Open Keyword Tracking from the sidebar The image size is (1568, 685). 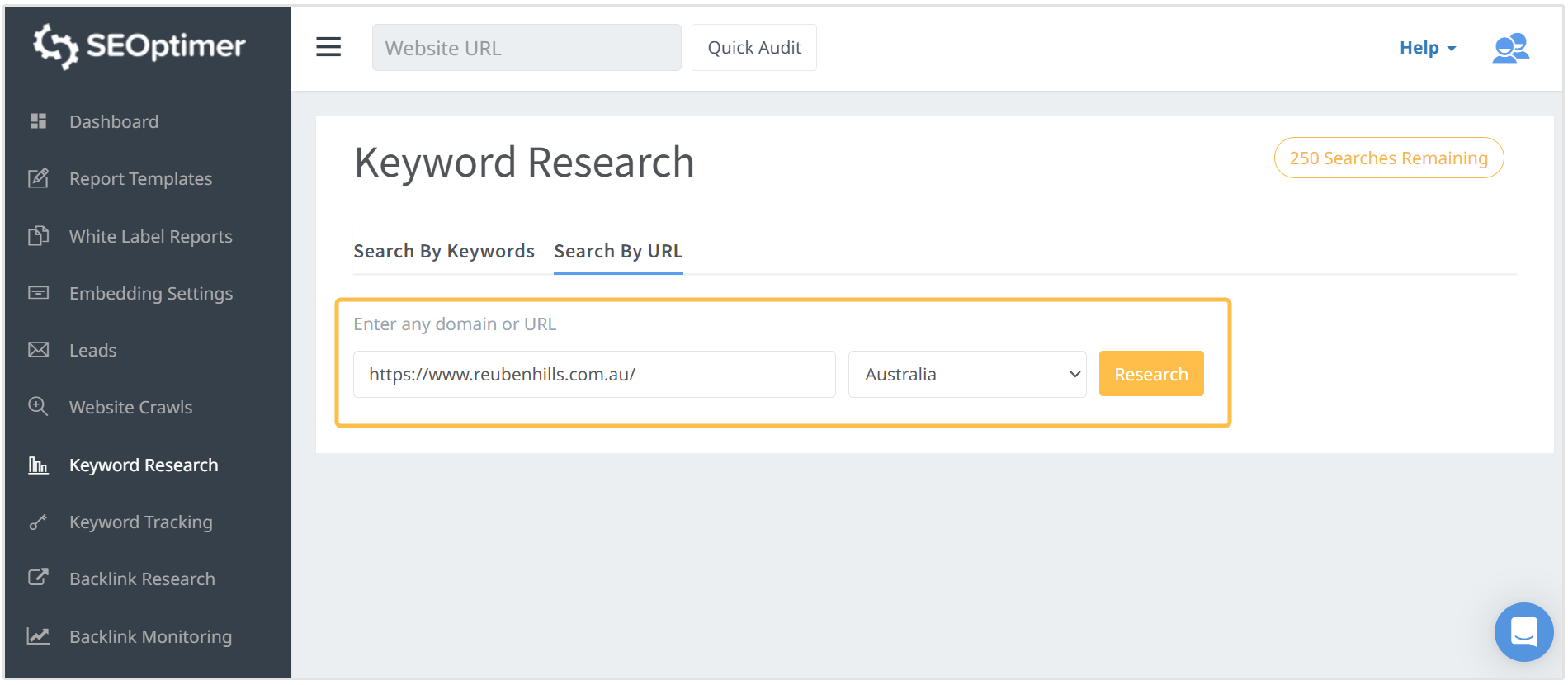coord(141,522)
